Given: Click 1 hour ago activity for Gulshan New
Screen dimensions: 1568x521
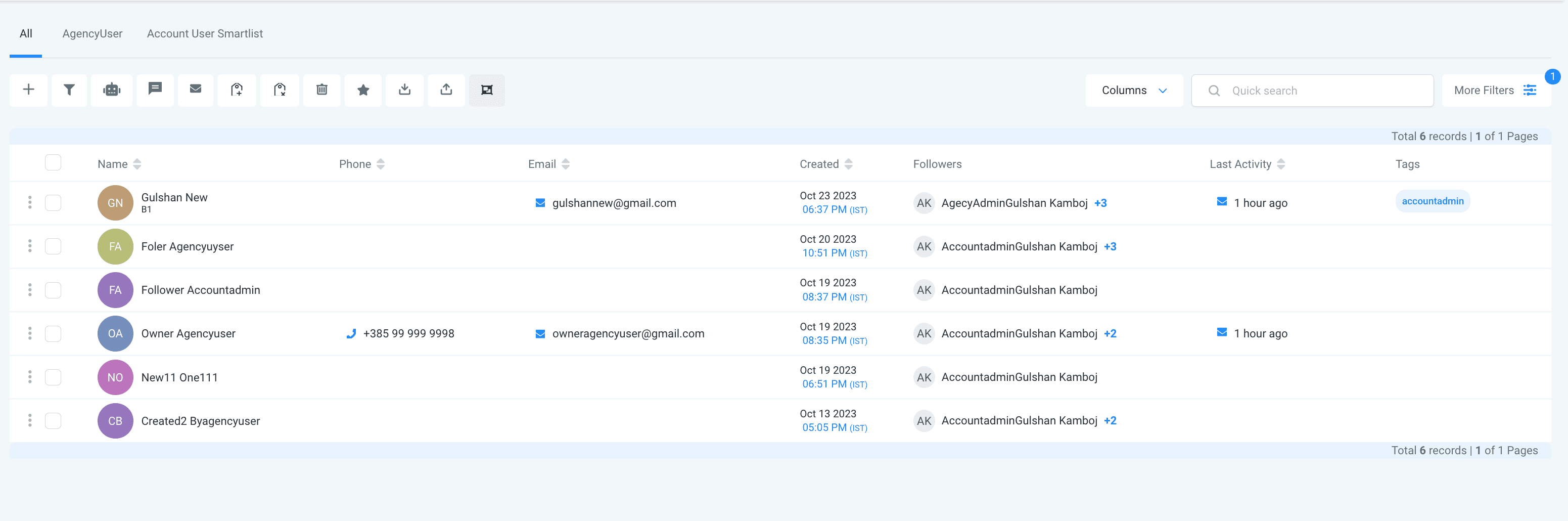Looking at the screenshot, I should pyautogui.click(x=1261, y=203).
